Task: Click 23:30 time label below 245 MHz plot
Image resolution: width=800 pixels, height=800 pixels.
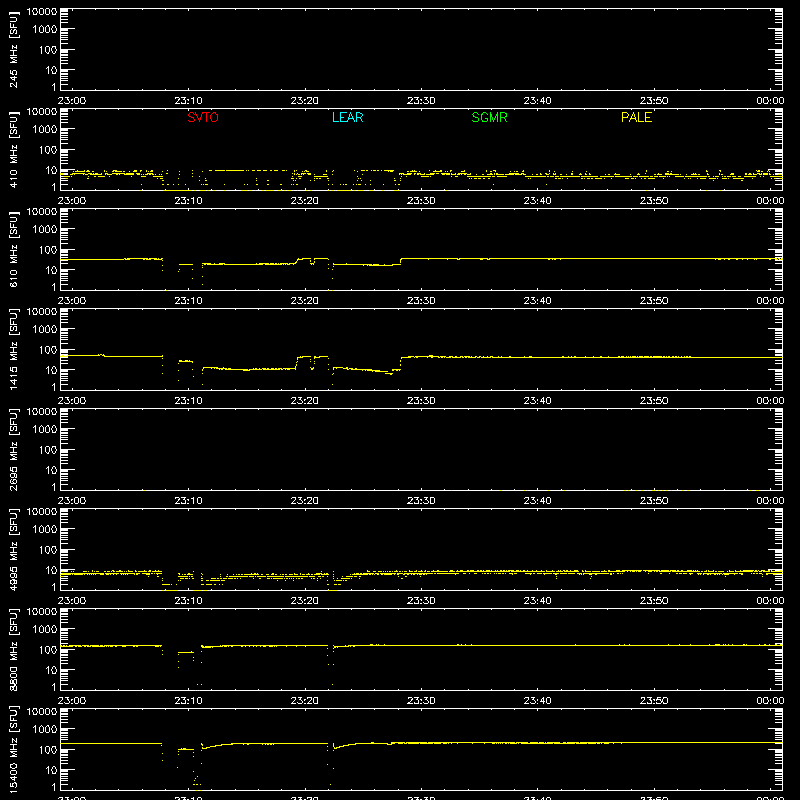Action: pos(421,101)
